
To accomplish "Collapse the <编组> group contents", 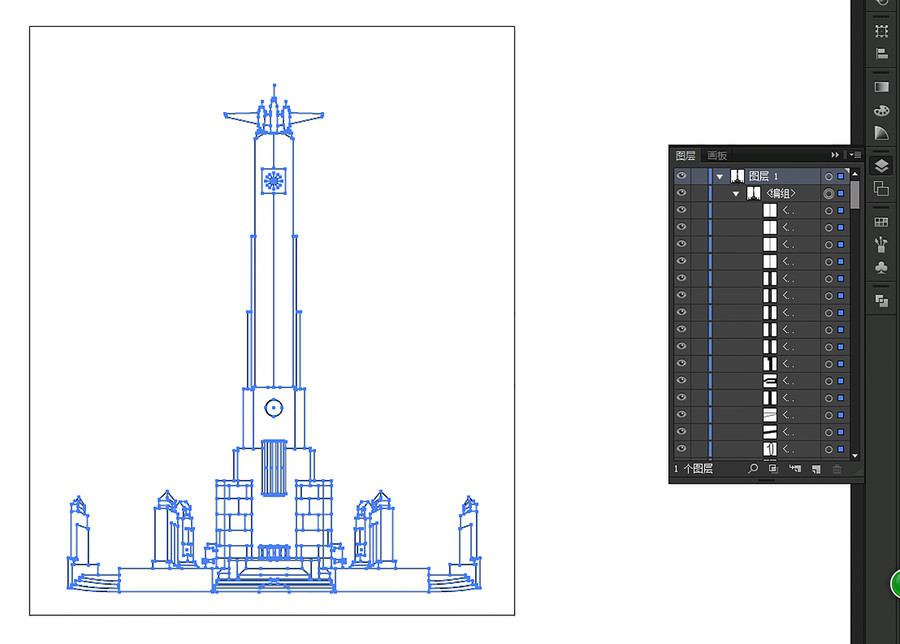I will click(x=735, y=194).
